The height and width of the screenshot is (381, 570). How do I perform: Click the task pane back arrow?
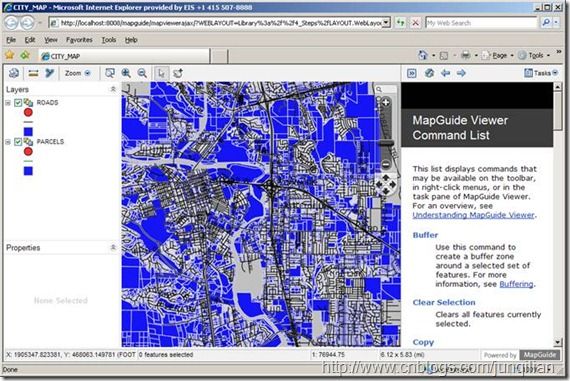click(445, 73)
